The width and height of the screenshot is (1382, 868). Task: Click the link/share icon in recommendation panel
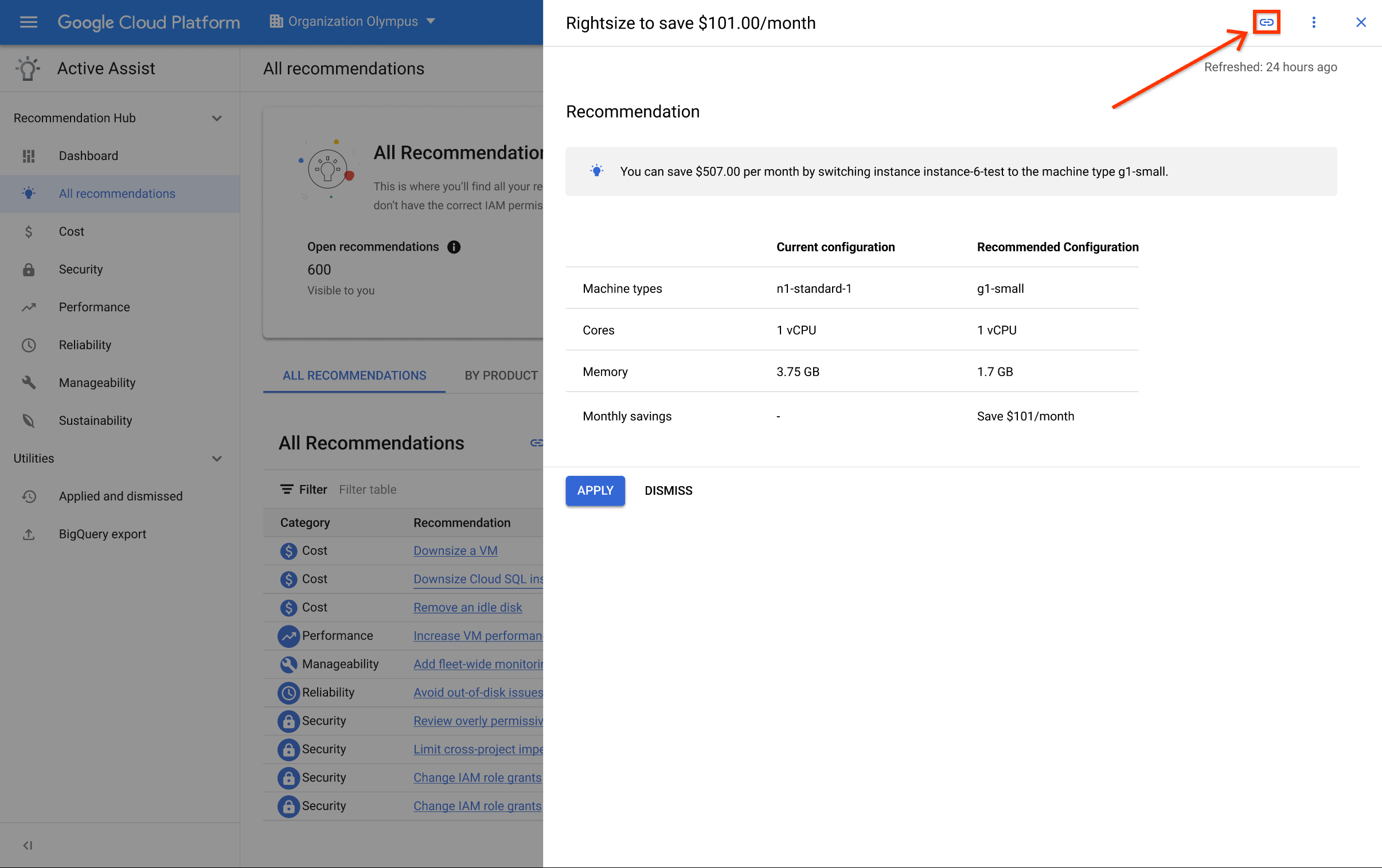point(1266,21)
